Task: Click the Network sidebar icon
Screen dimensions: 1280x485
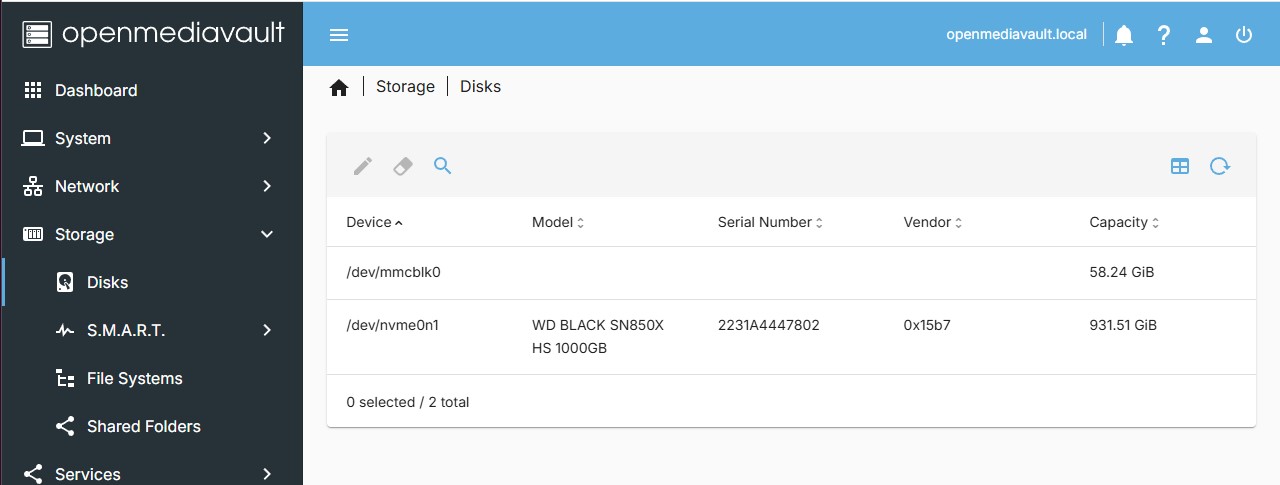Action: pyautogui.click(x=33, y=186)
